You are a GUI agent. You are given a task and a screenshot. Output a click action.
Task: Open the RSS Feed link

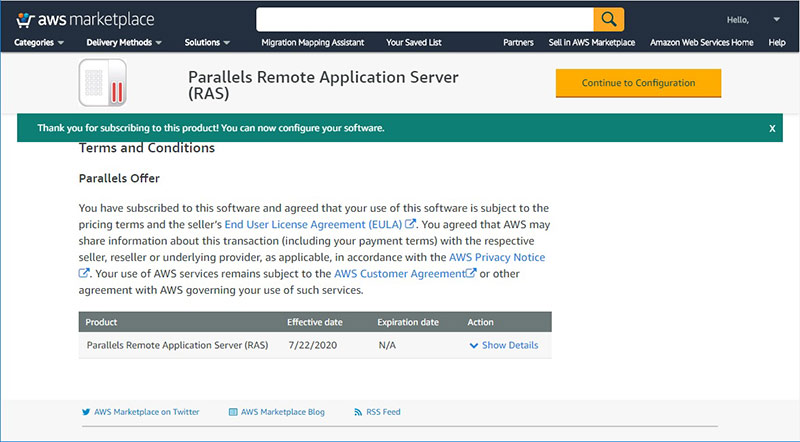tap(383, 412)
